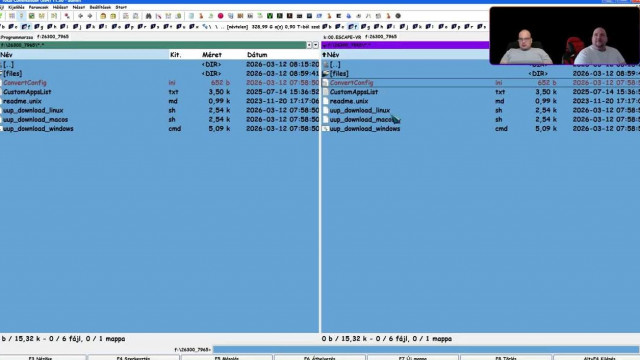This screenshot has height=360, width=640.
Task: Click F4 Szerkesztés button
Action: [x=133, y=358]
